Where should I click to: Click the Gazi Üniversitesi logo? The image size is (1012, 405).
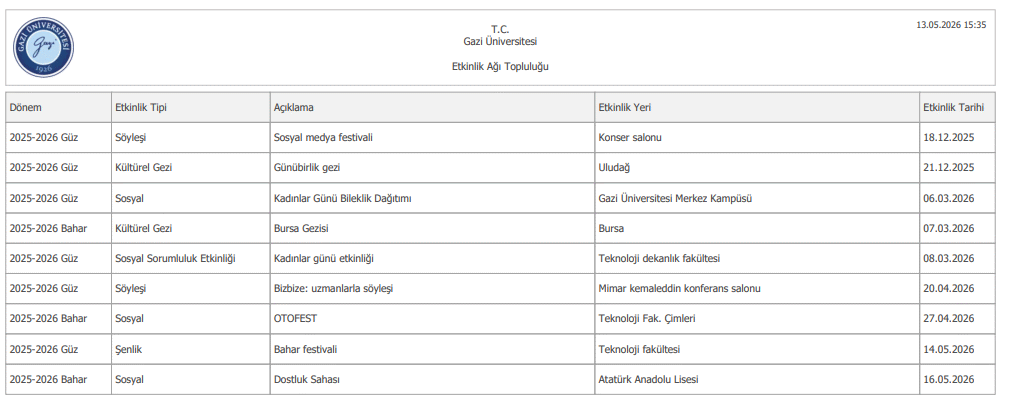click(x=43, y=48)
